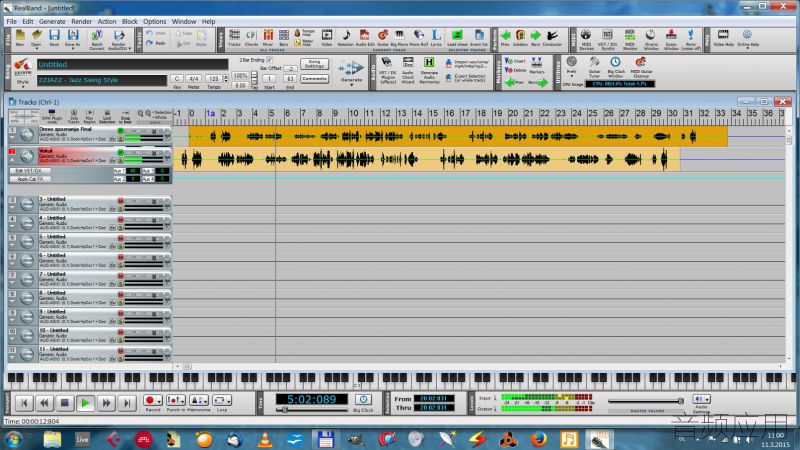This screenshot has height=450, width=800.
Task: Open MIDI Devices settings
Action: [x=586, y=39]
